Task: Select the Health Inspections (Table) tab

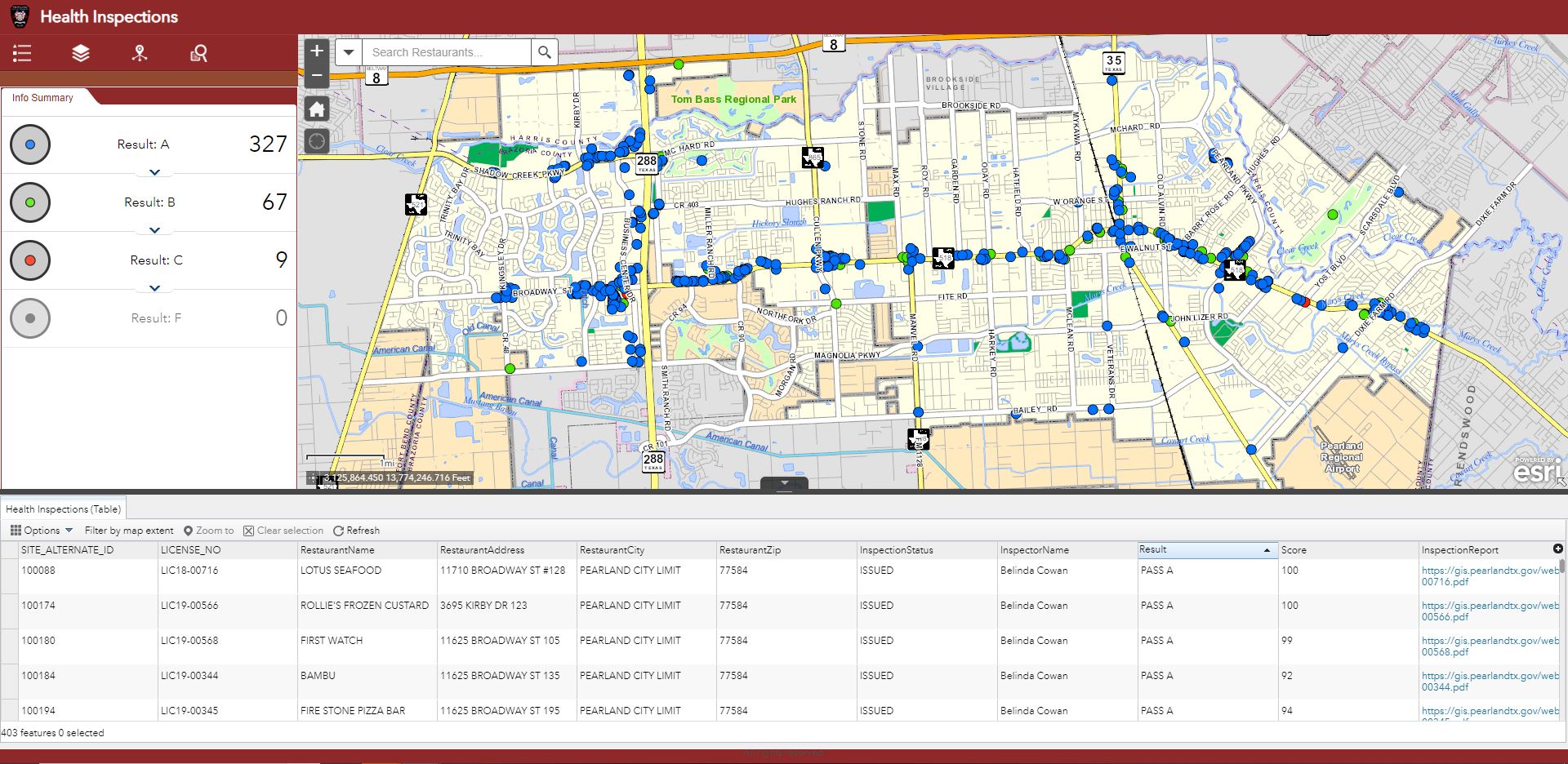Action: pos(63,509)
